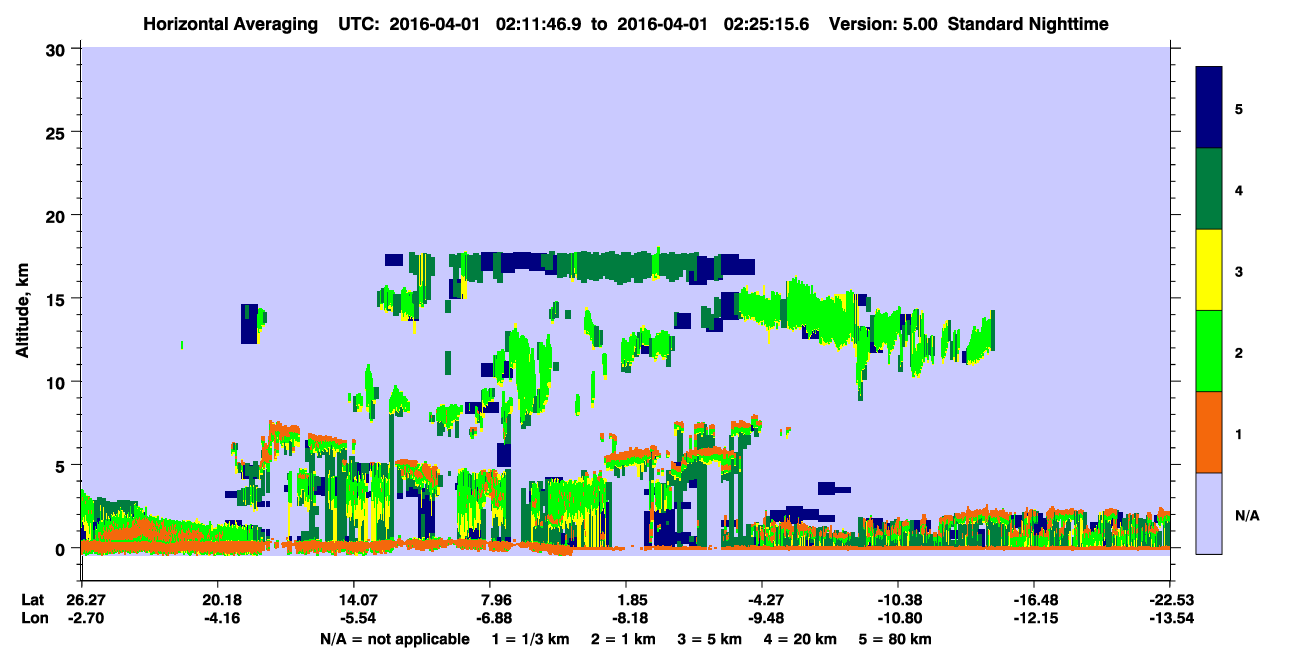Click the colorbar label 4
The height and width of the screenshot is (667, 1300).
[1238, 189]
